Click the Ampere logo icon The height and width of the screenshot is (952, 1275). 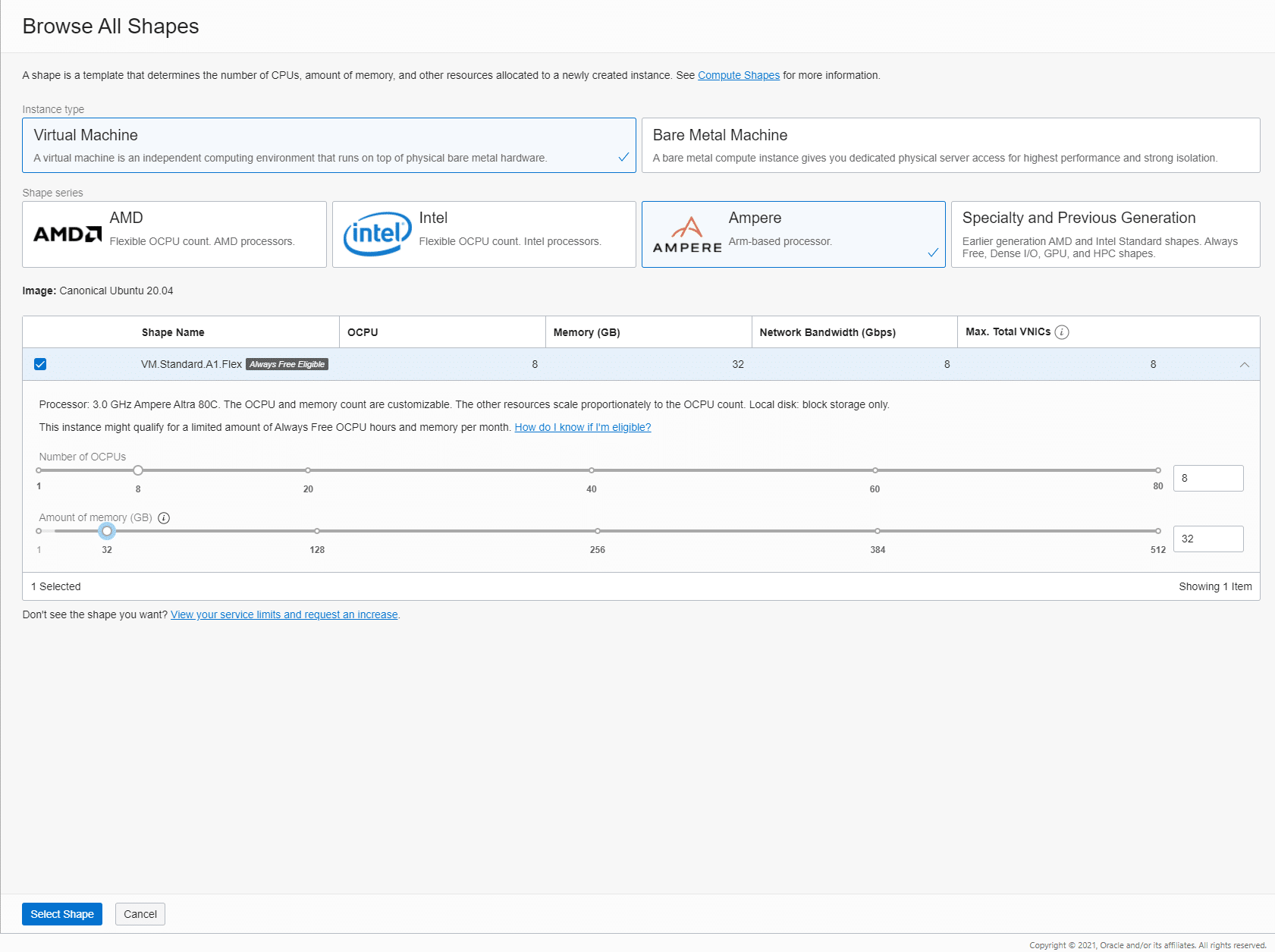click(x=687, y=235)
